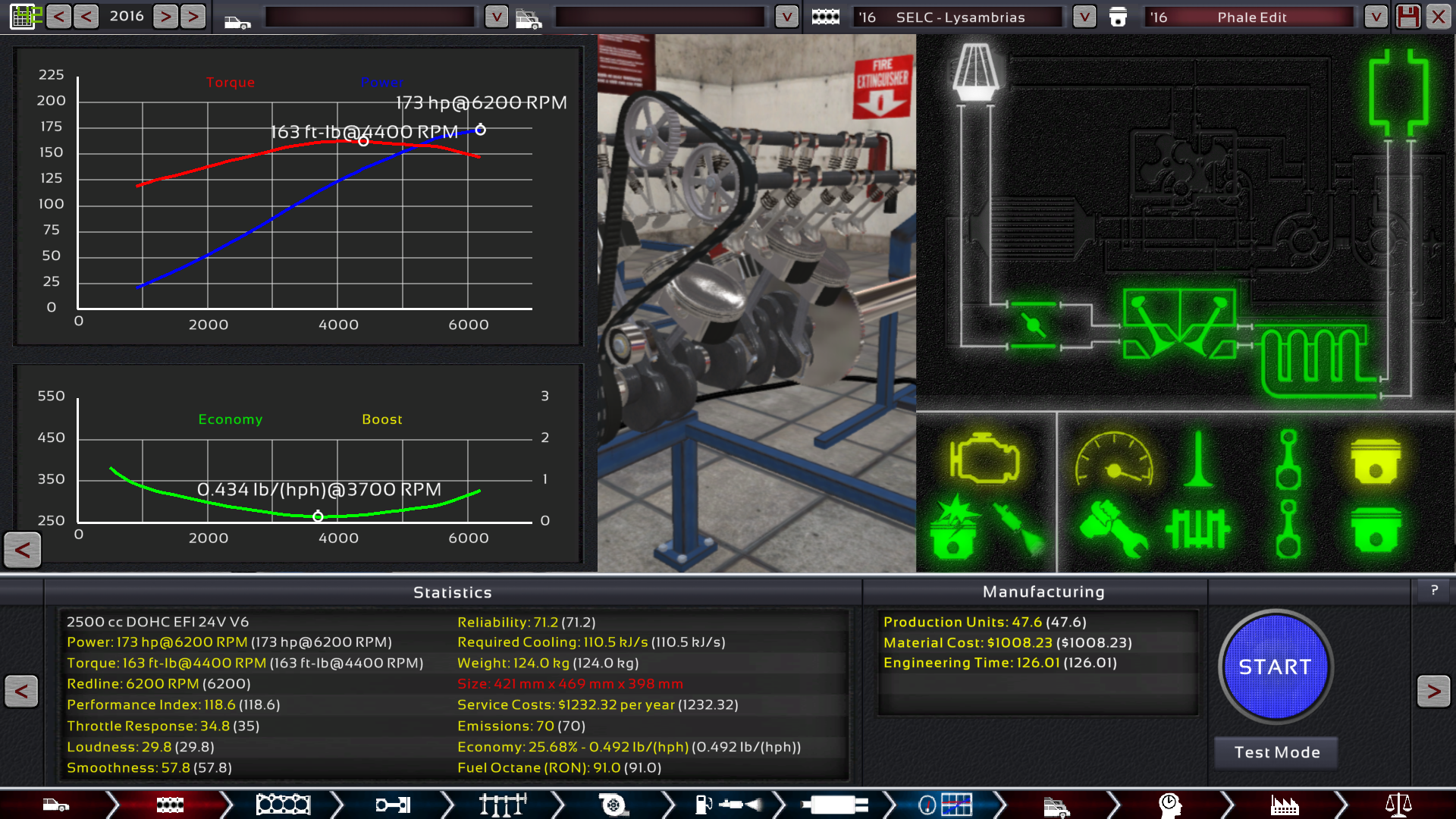This screenshot has width=1456, height=819.
Task: Click the check engine icon
Action: pyautogui.click(x=984, y=459)
